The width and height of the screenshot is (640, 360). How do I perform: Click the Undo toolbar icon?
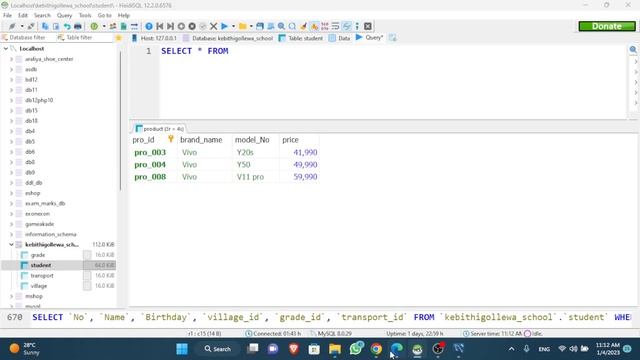(67, 26)
